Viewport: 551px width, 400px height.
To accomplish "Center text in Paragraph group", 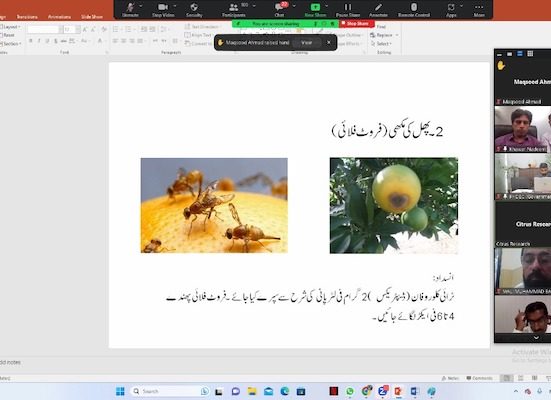I will [124, 41].
